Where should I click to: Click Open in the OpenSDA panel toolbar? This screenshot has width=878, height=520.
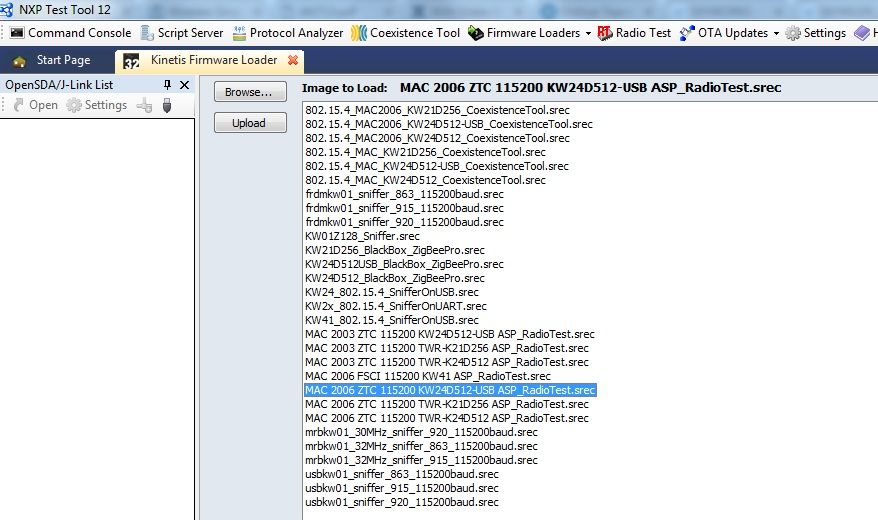(36, 105)
